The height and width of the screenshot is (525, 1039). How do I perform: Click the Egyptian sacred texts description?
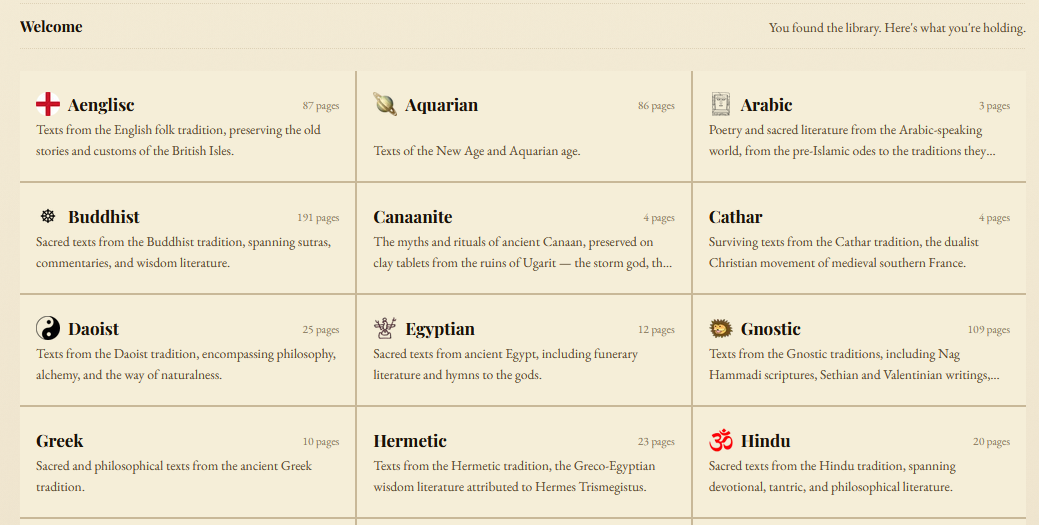coord(505,364)
